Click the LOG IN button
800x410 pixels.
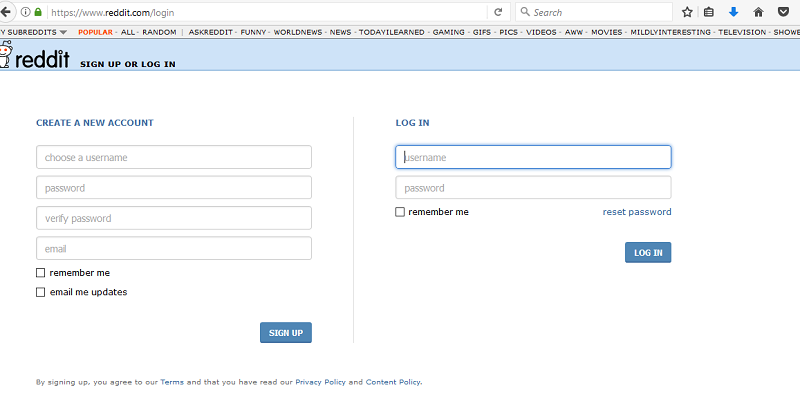coord(648,252)
